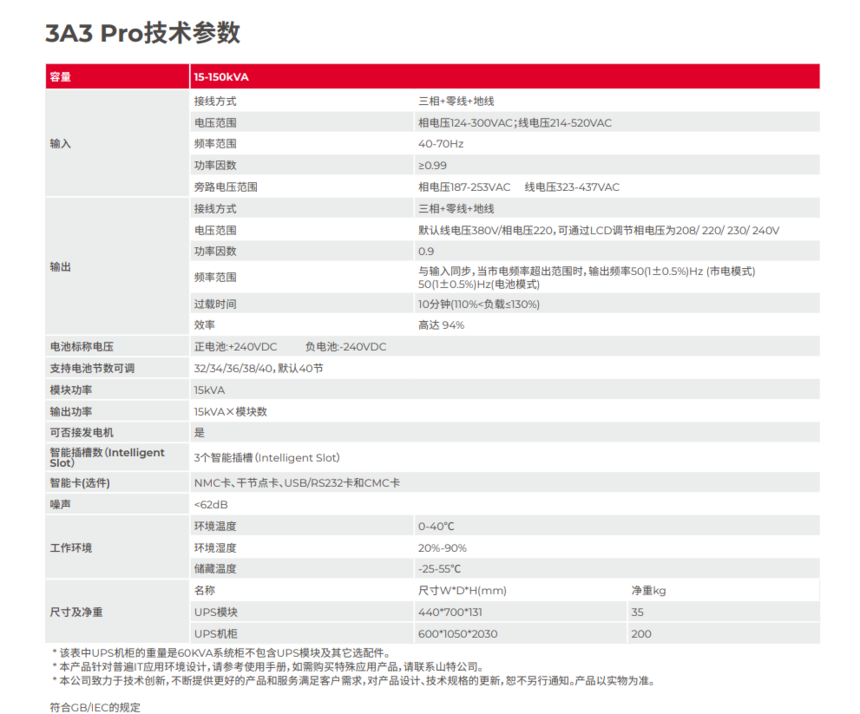Select the "支持电池节数可调" label

click(92, 369)
